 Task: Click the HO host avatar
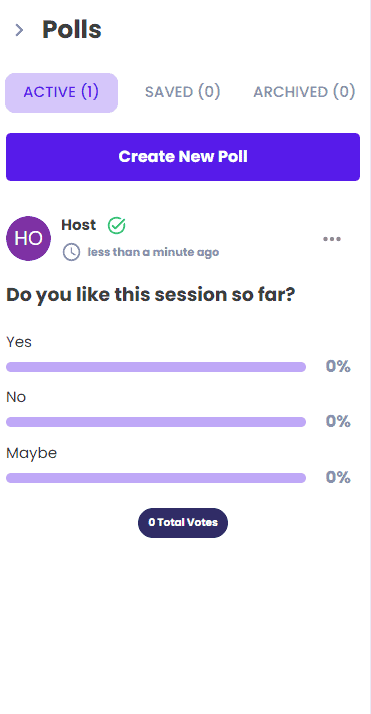pyautogui.click(x=29, y=238)
